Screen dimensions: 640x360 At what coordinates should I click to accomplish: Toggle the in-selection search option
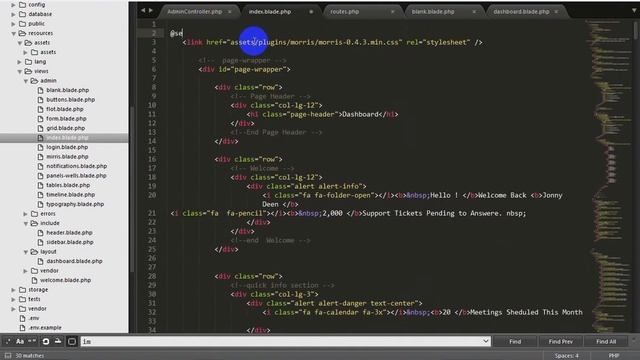click(58, 341)
